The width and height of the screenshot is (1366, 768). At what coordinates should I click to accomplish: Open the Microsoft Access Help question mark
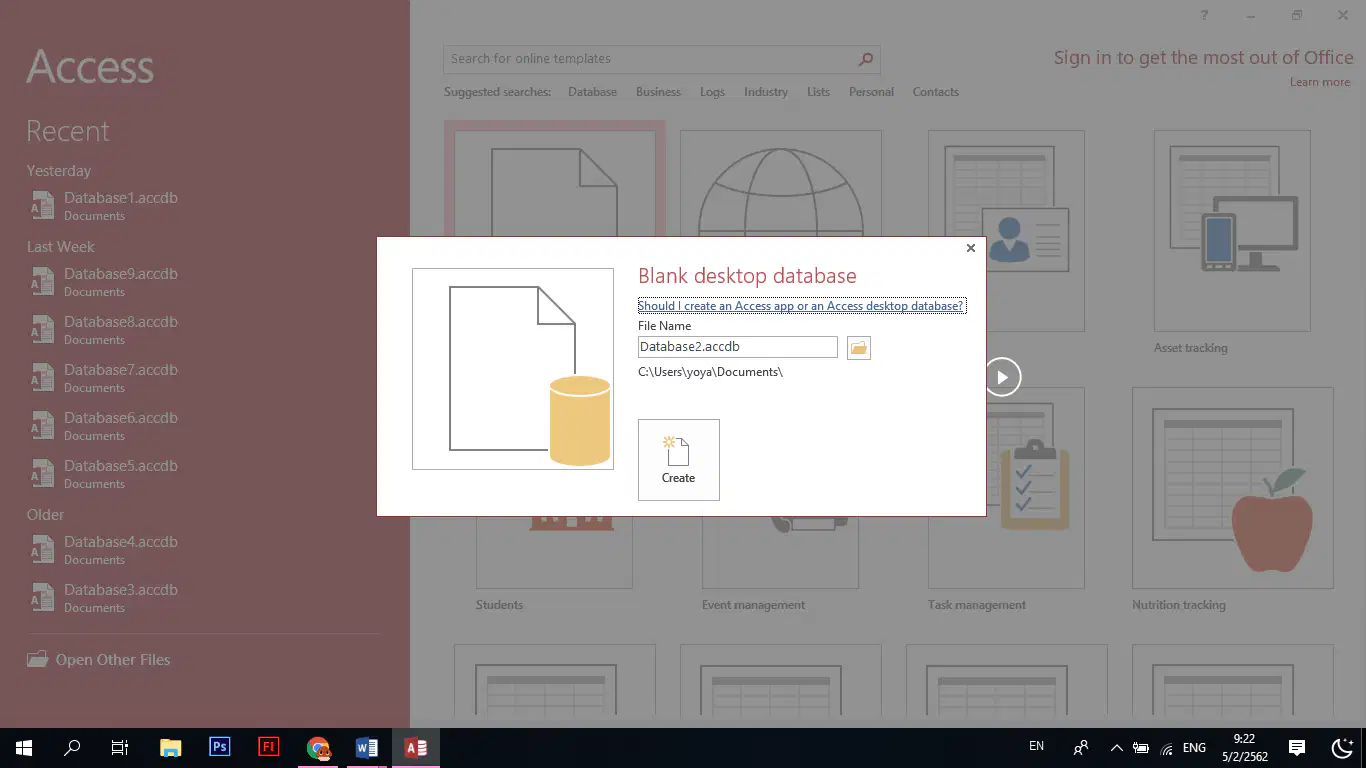pos(1205,15)
